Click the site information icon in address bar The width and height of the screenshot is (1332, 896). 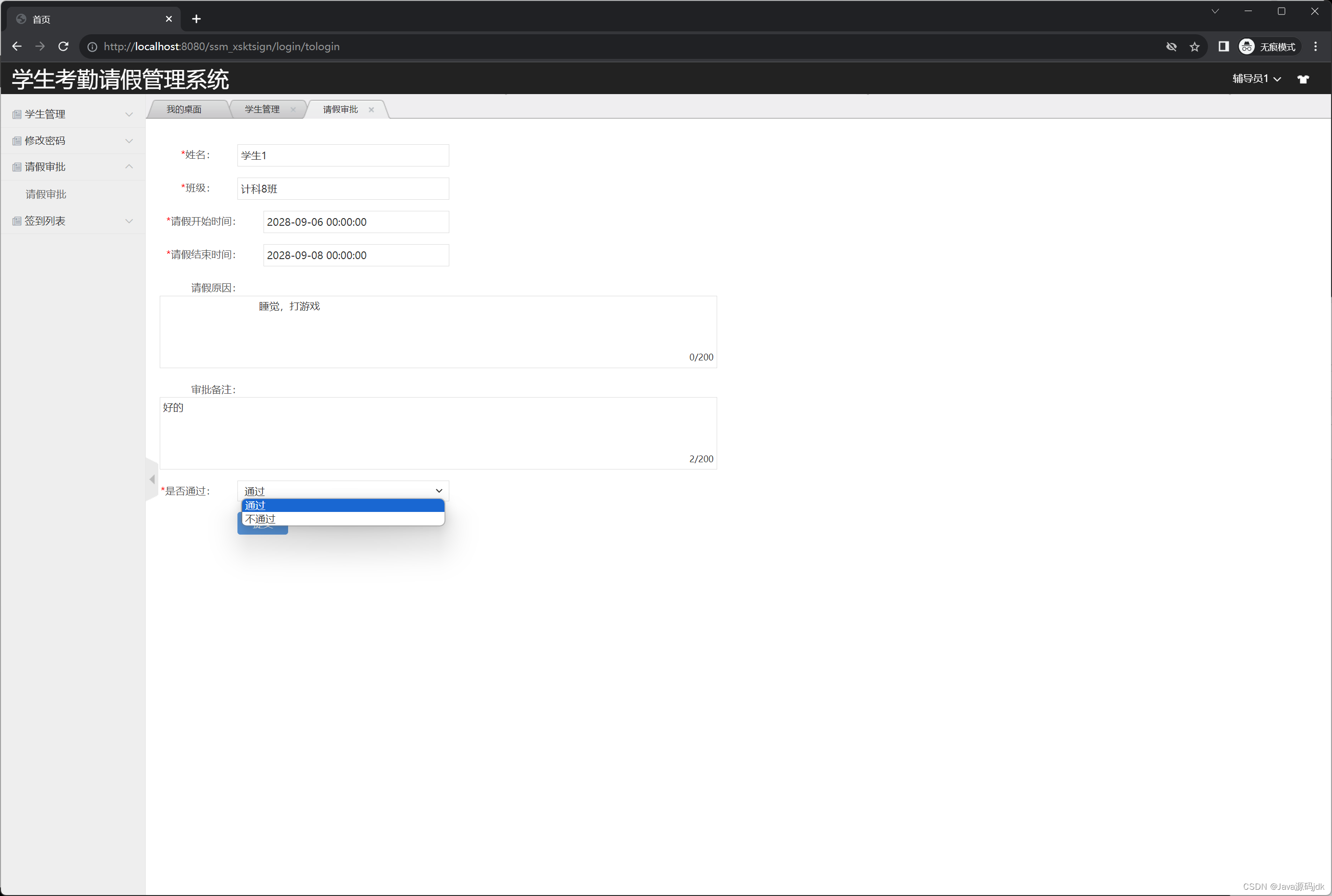coord(92,47)
